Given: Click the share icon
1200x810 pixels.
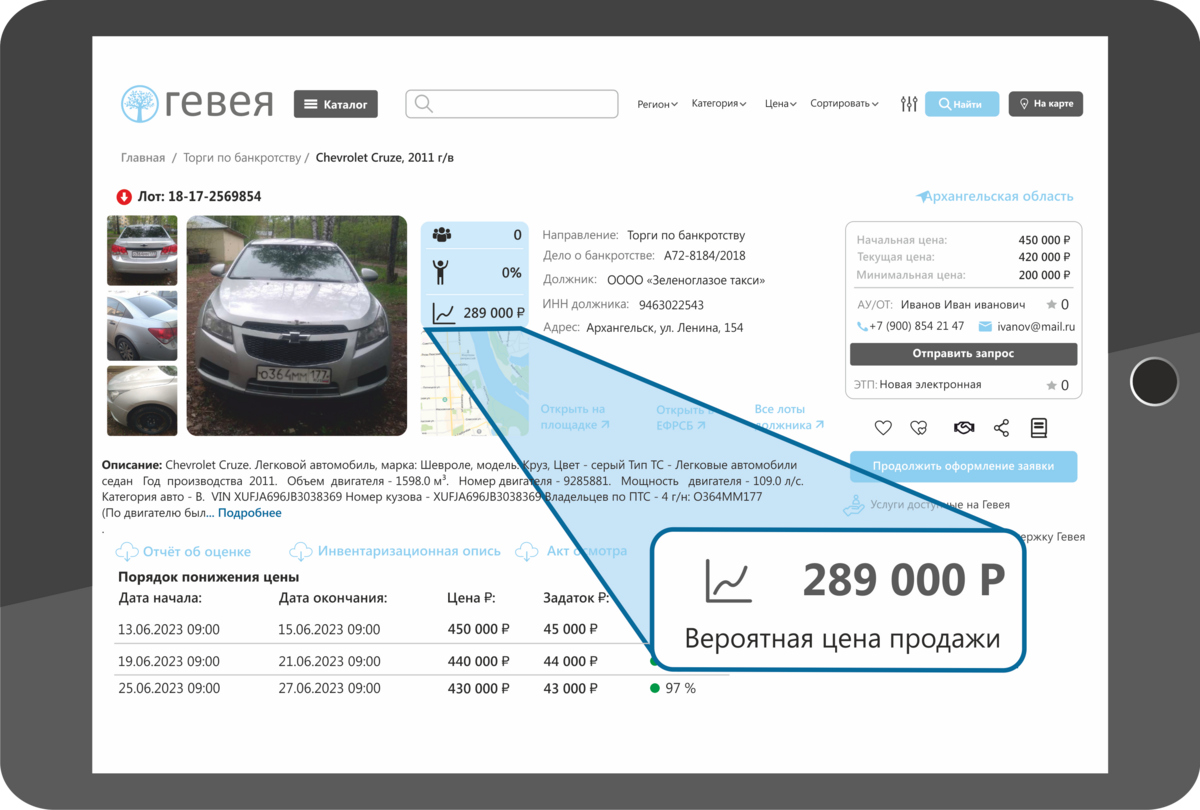Looking at the screenshot, I should point(1001,428).
